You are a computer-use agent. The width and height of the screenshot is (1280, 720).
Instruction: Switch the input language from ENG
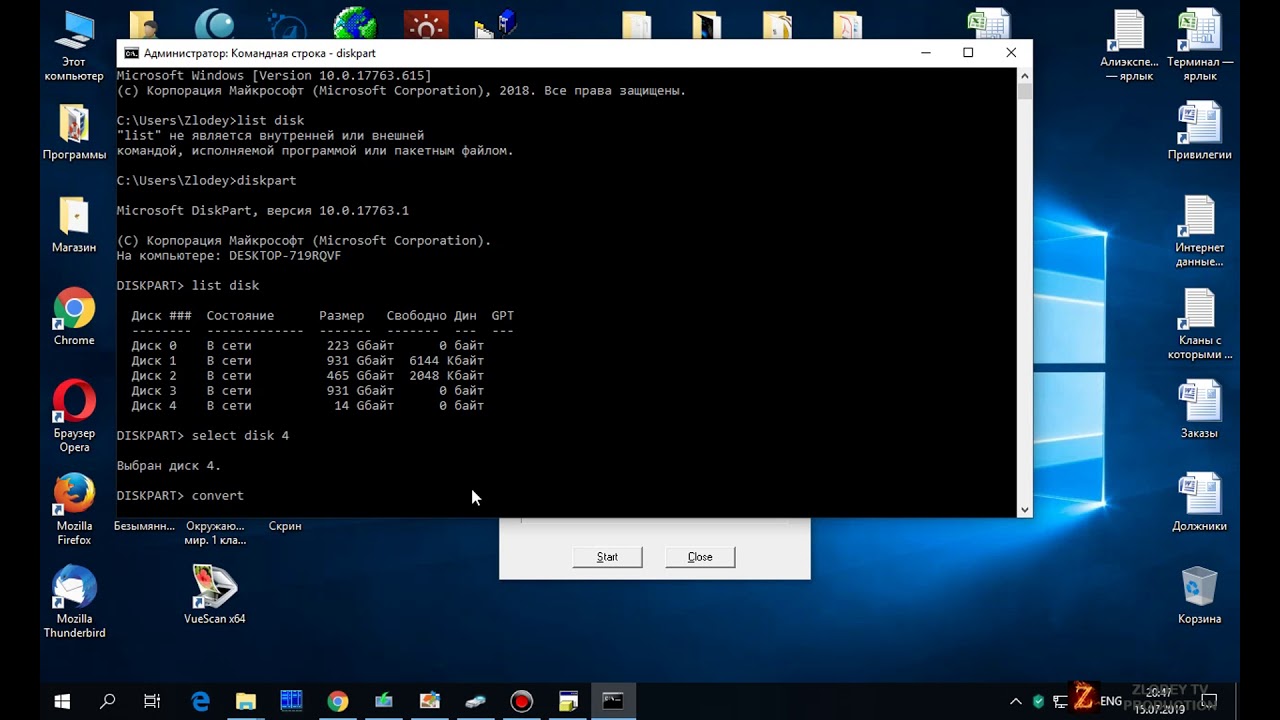[1111, 701]
